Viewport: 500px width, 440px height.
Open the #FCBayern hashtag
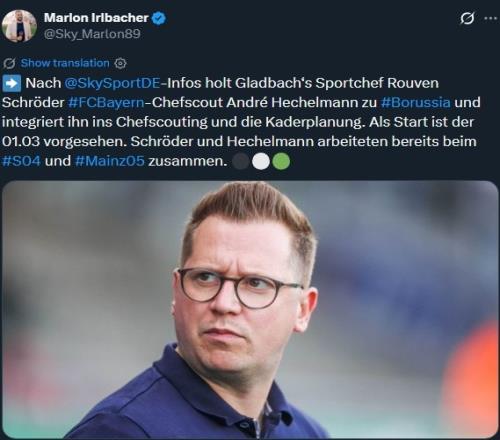point(106,103)
